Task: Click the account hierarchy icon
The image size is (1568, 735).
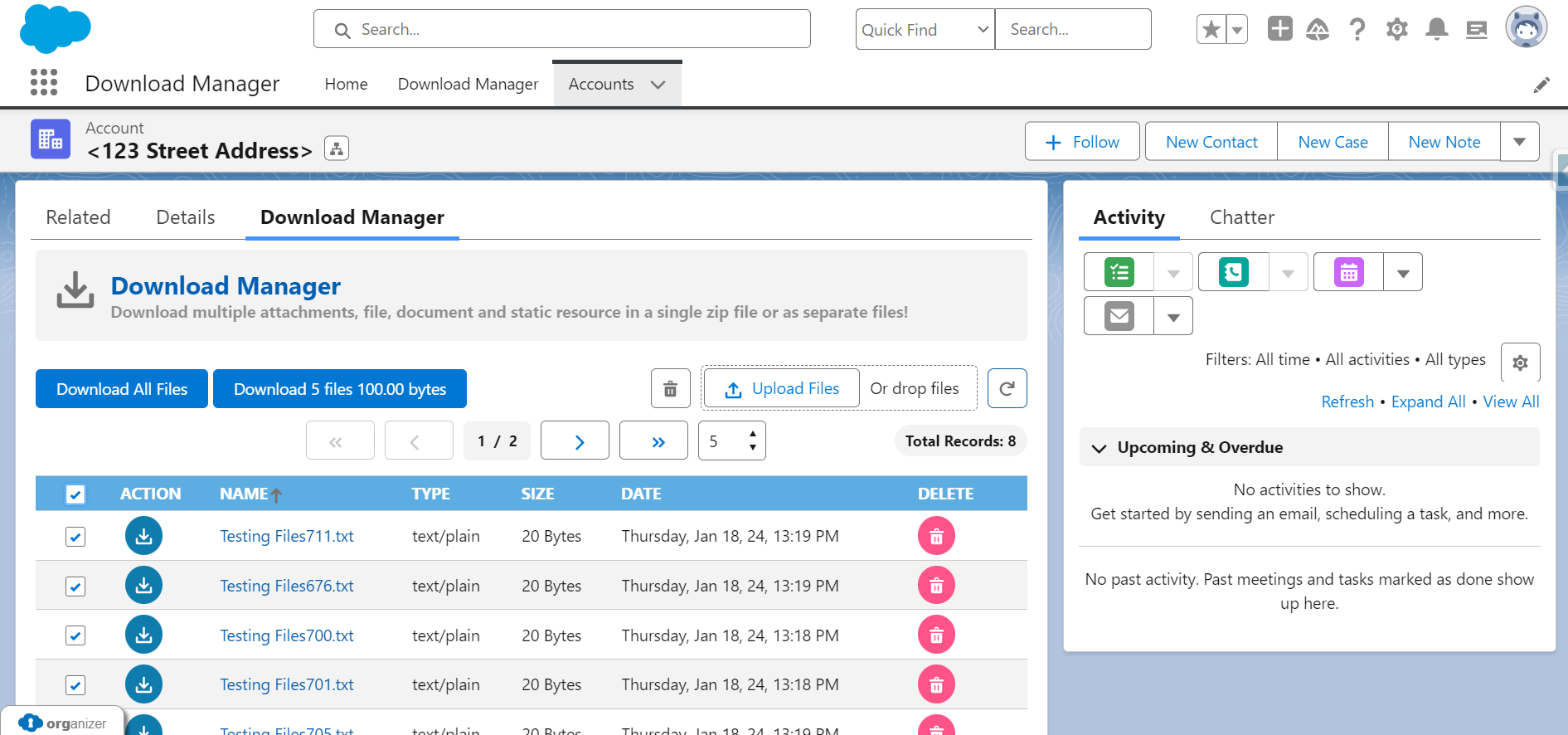Action: click(336, 148)
